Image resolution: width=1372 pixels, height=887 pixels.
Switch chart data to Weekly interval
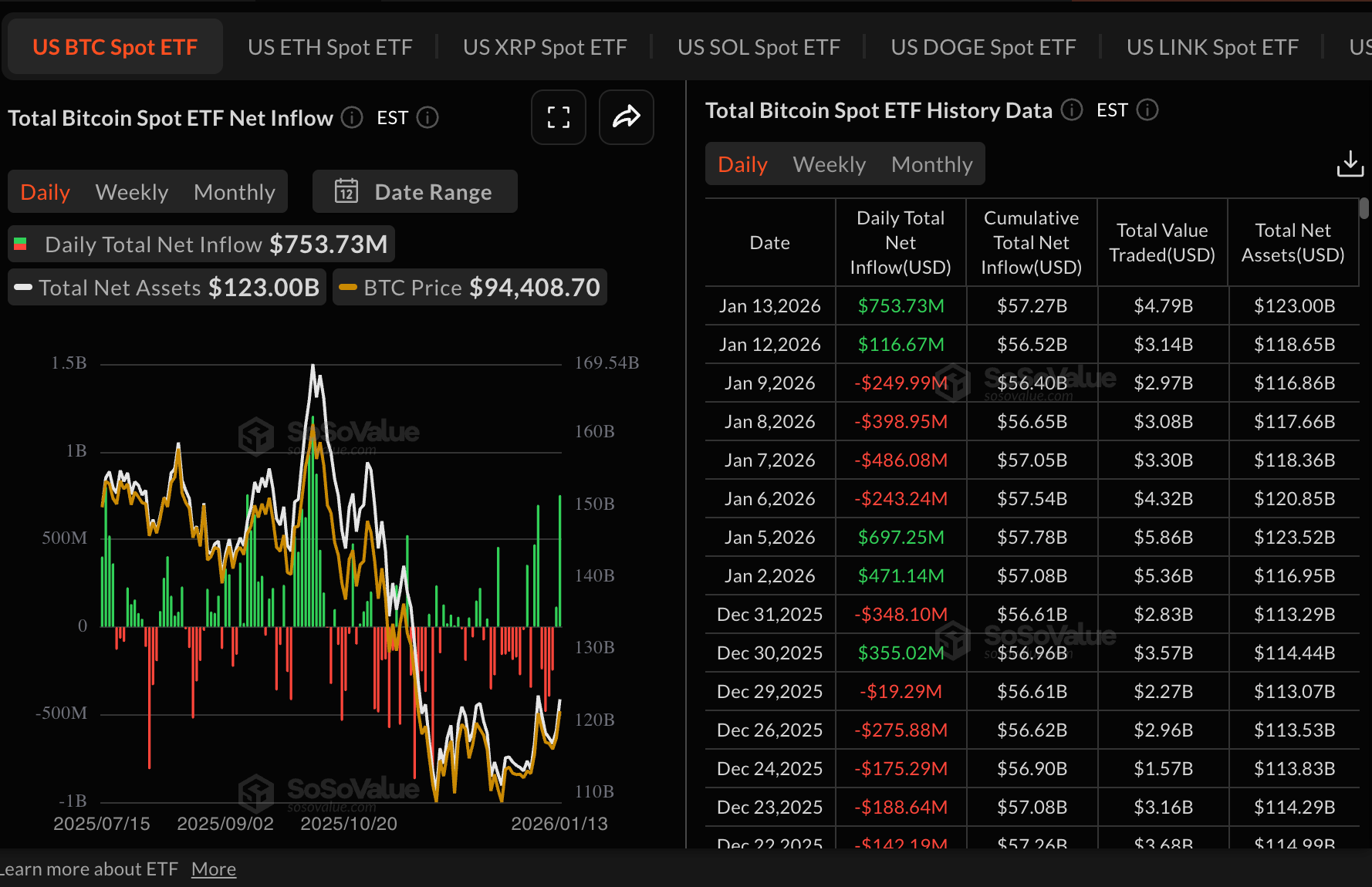131,191
